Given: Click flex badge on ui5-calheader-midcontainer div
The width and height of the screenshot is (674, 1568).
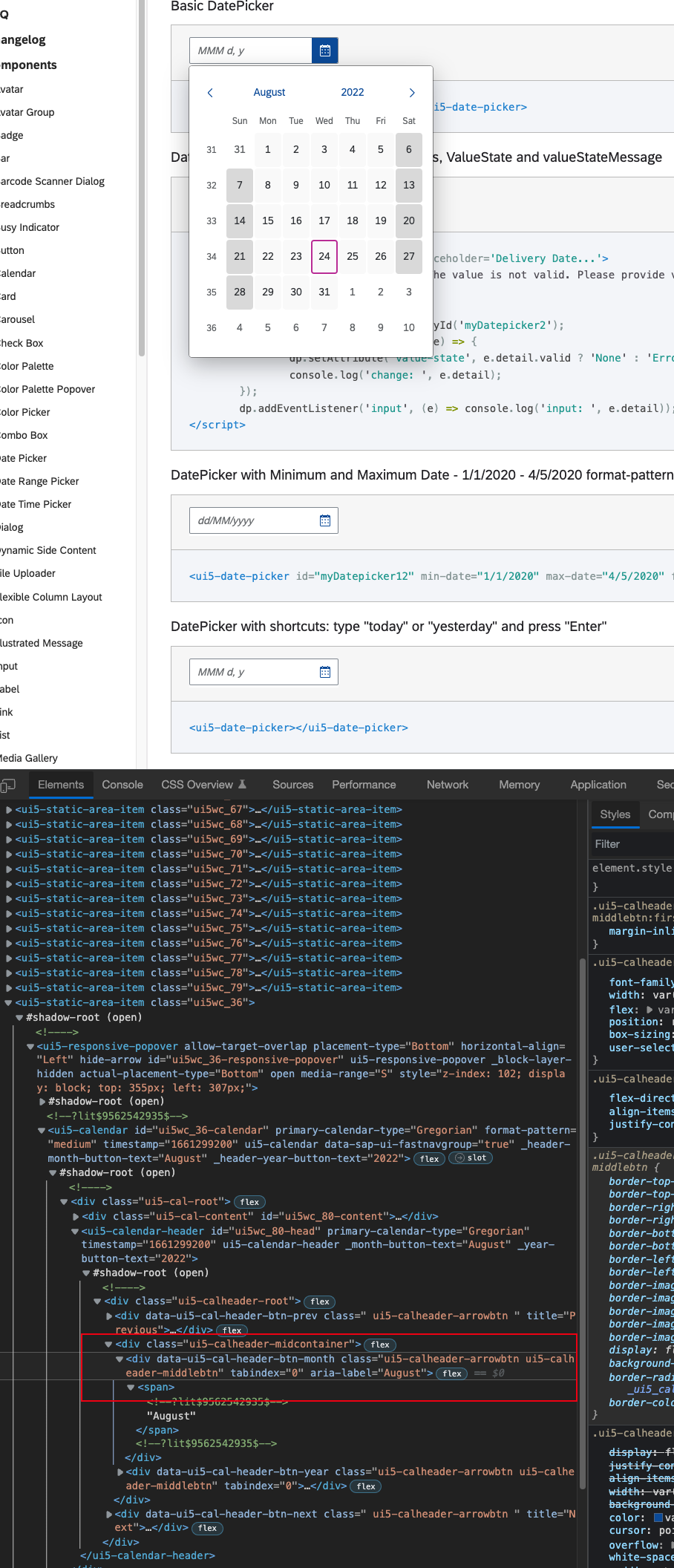Looking at the screenshot, I should pyautogui.click(x=380, y=1345).
